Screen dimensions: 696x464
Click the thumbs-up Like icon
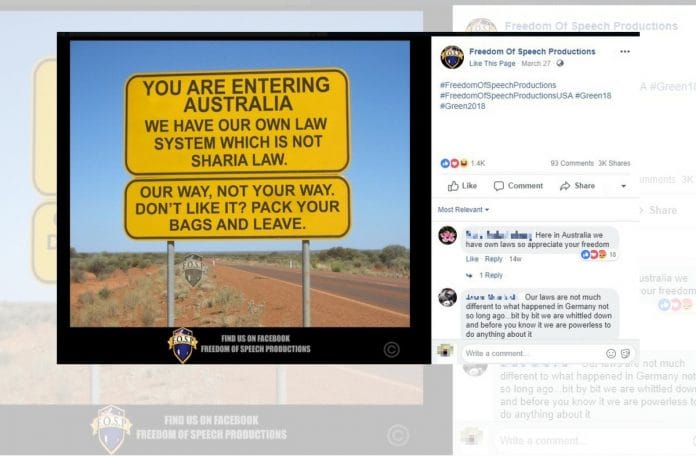(x=453, y=186)
